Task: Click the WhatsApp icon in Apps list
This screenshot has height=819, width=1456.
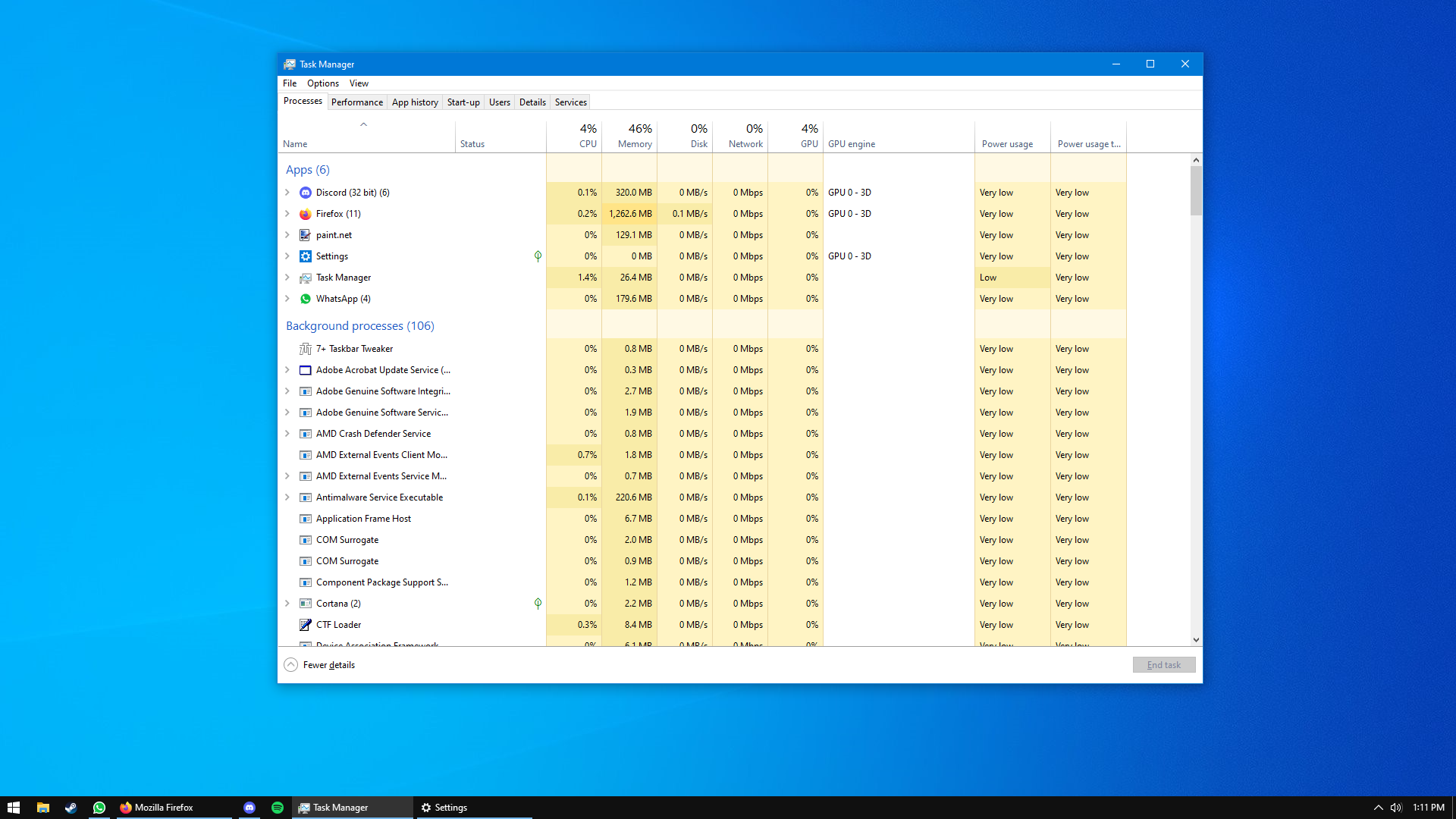Action: click(306, 299)
